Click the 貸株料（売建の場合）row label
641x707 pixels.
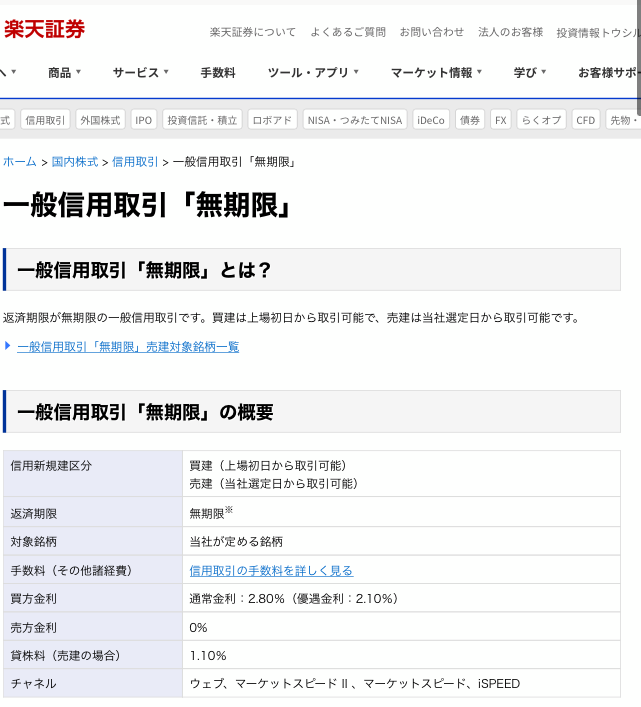coord(66,656)
